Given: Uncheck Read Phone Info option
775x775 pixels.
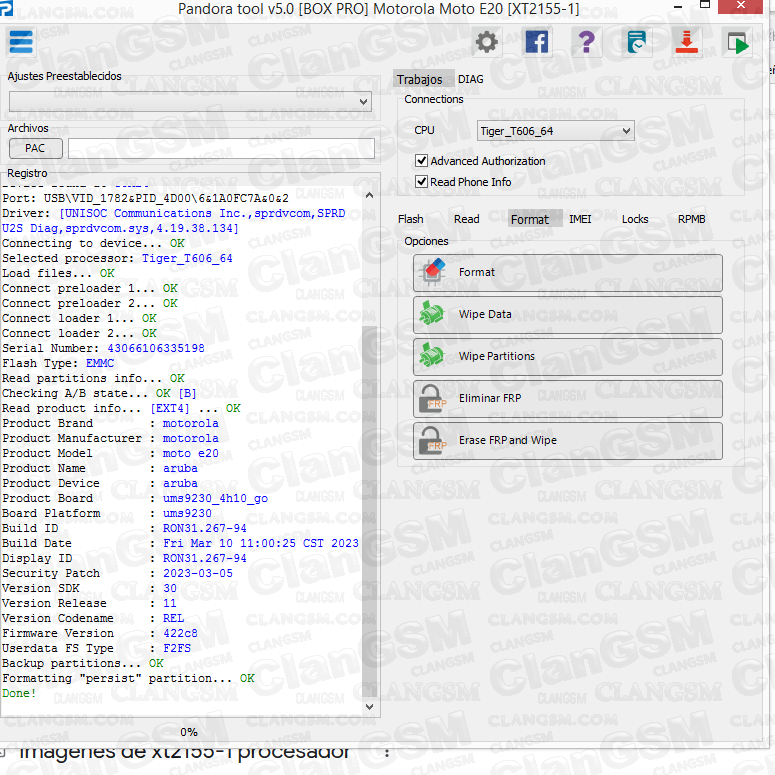Looking at the screenshot, I should pos(421,182).
